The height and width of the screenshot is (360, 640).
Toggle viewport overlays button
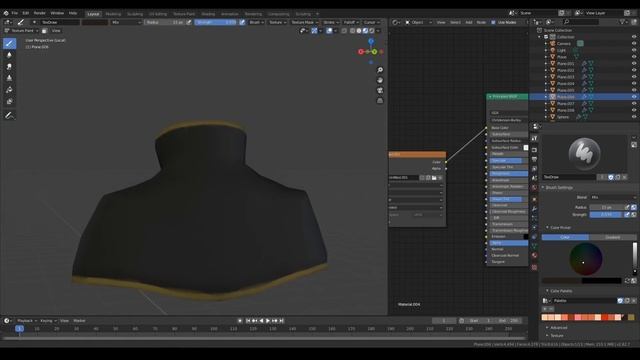(329, 31)
